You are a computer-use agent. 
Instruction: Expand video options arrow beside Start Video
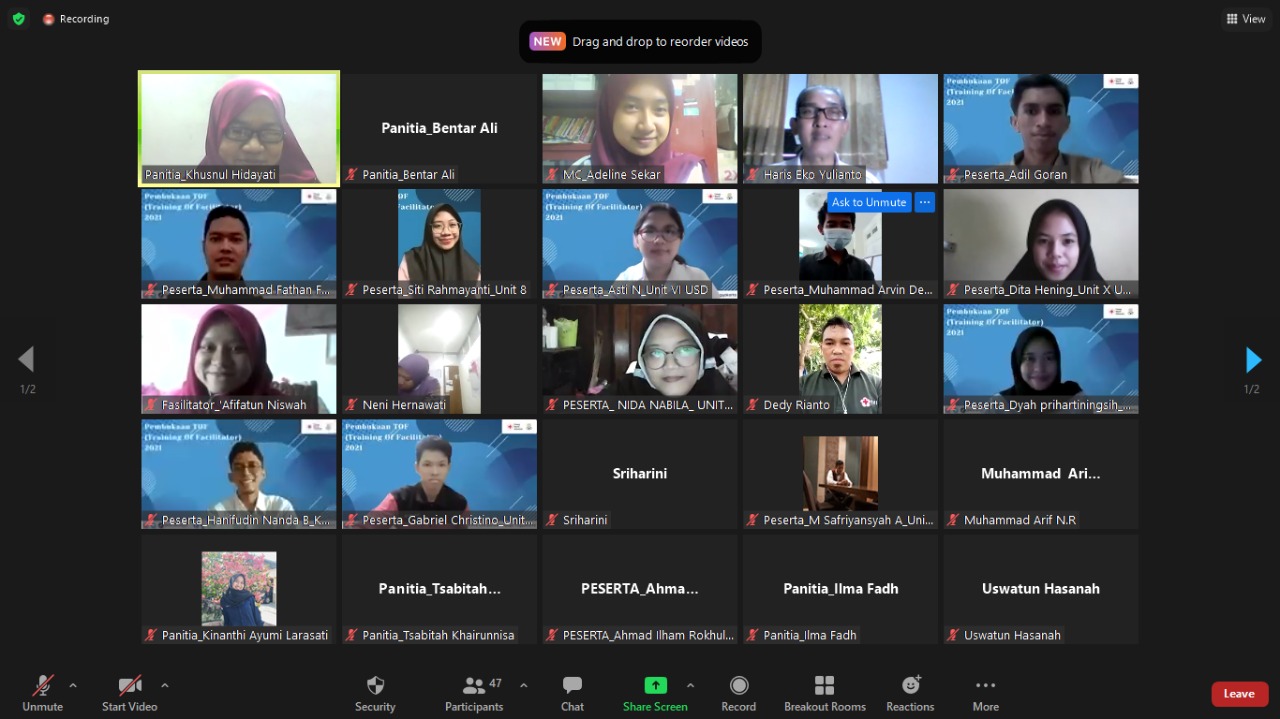click(x=165, y=686)
